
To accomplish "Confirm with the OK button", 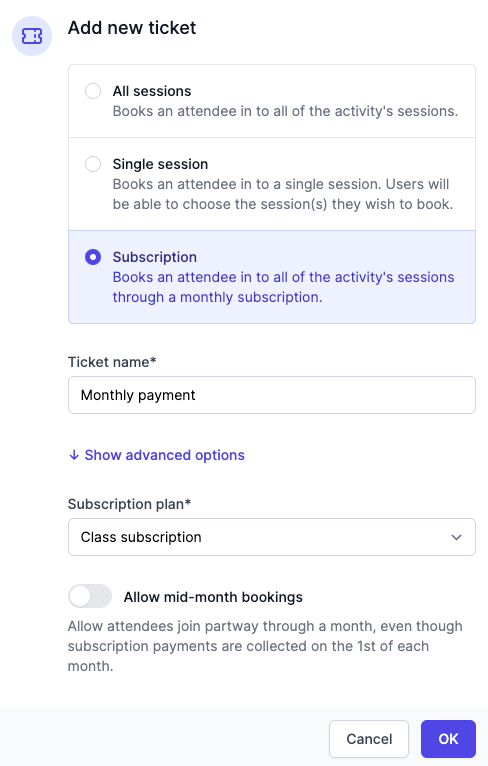I will coord(448,739).
